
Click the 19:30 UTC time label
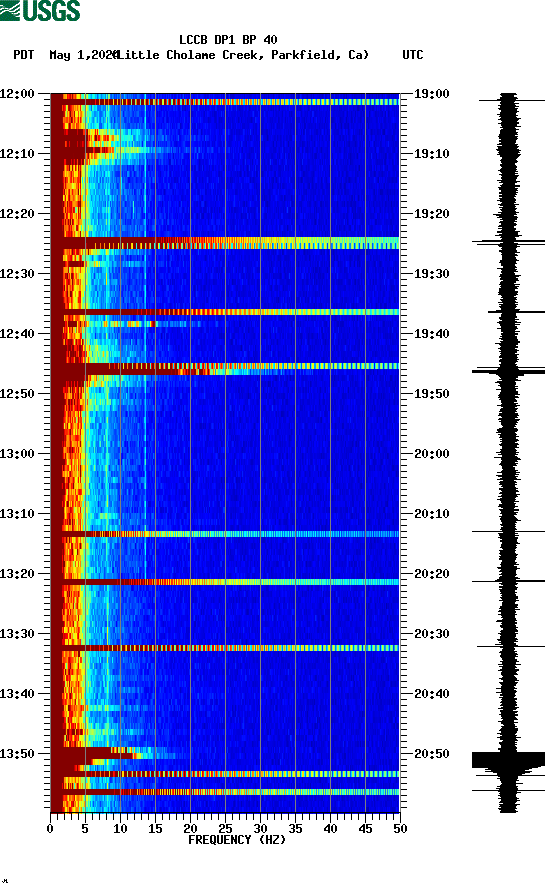click(432, 274)
